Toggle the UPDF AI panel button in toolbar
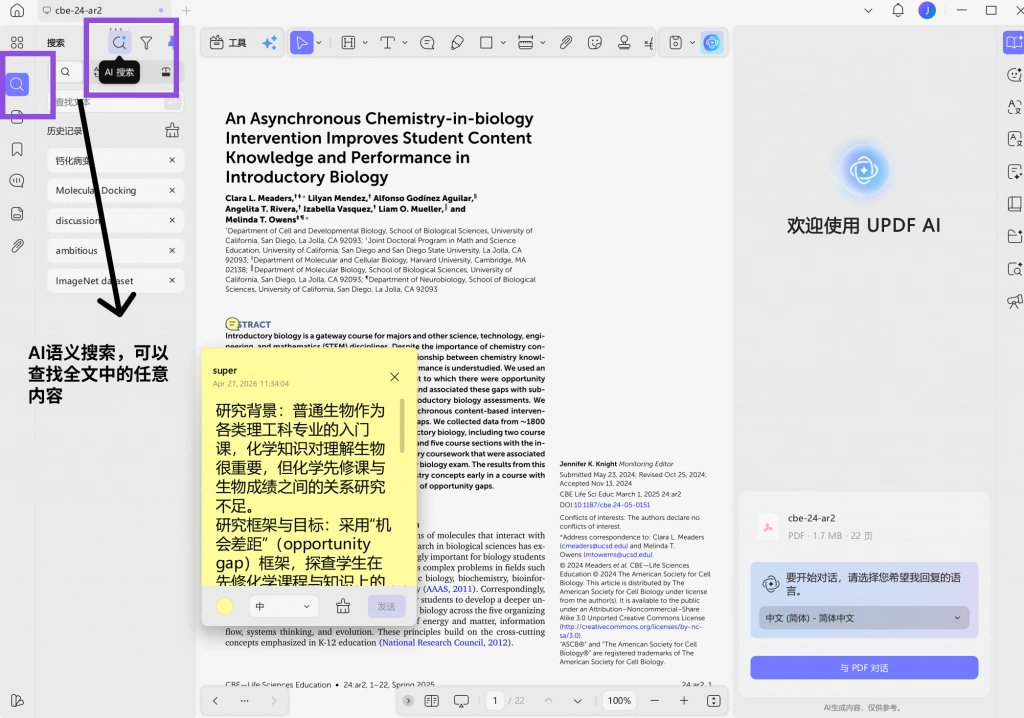 712,43
